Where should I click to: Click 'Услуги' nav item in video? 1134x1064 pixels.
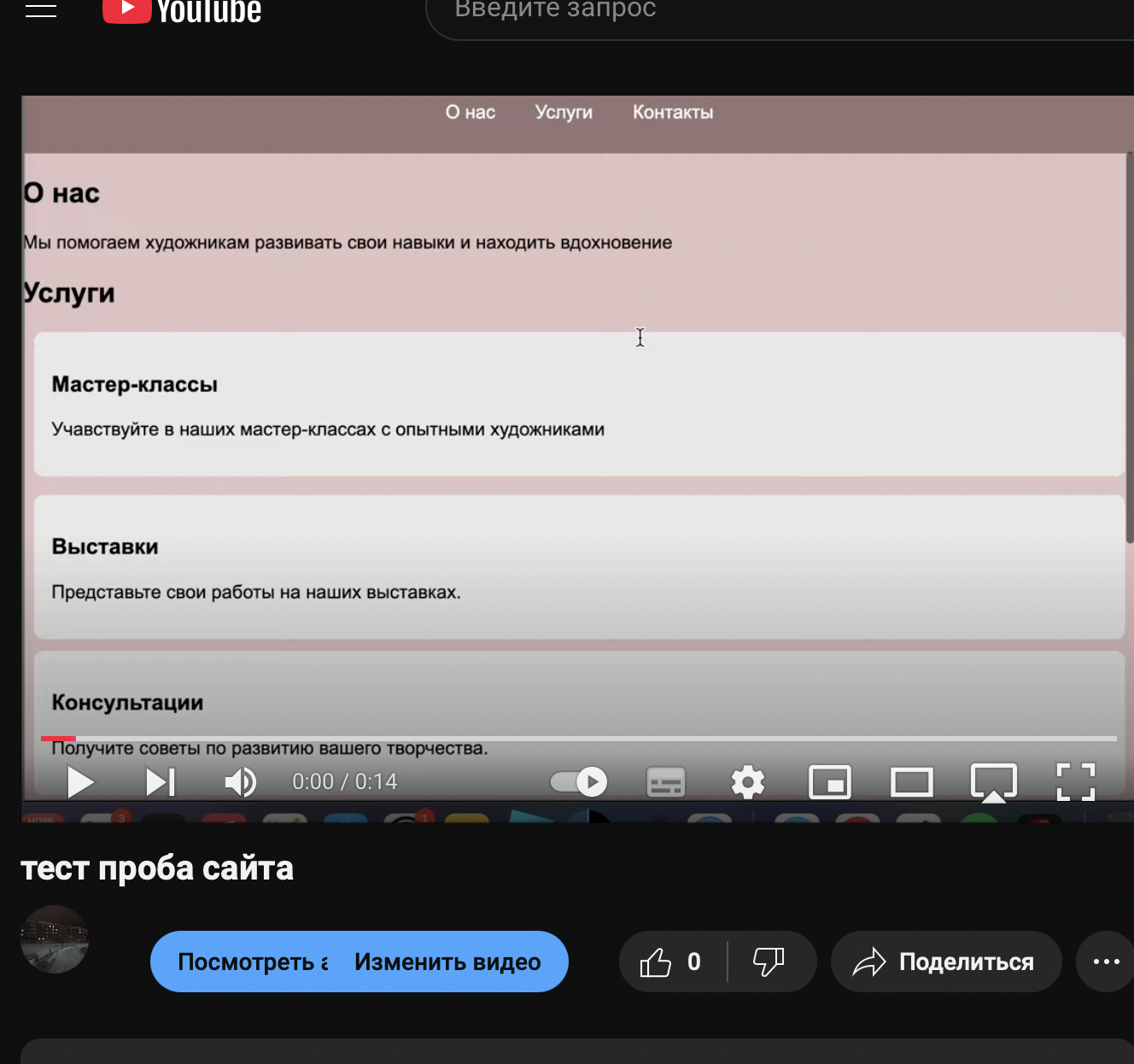[564, 113]
